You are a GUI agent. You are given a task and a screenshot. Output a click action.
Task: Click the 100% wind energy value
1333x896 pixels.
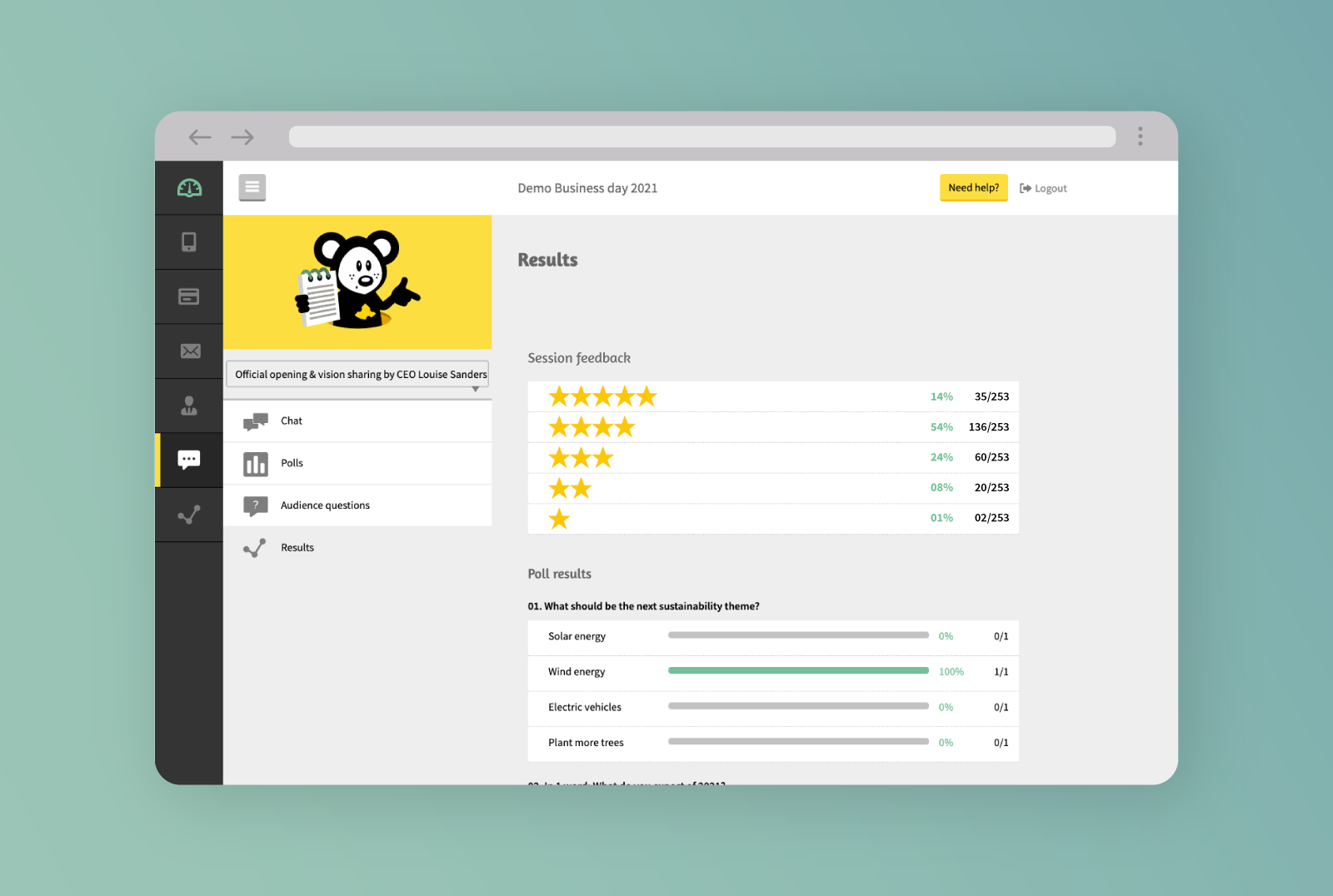coord(951,672)
